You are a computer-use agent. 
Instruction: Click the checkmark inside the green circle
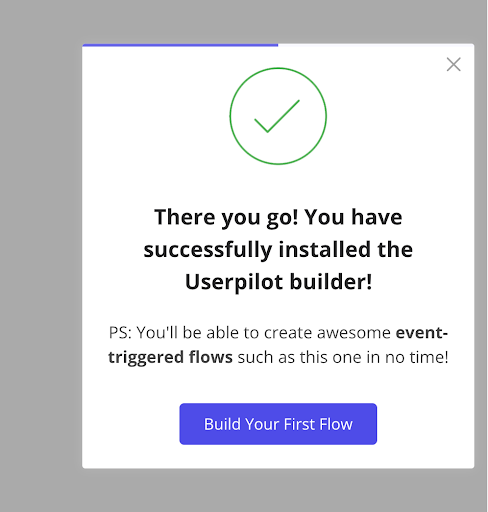point(277,116)
